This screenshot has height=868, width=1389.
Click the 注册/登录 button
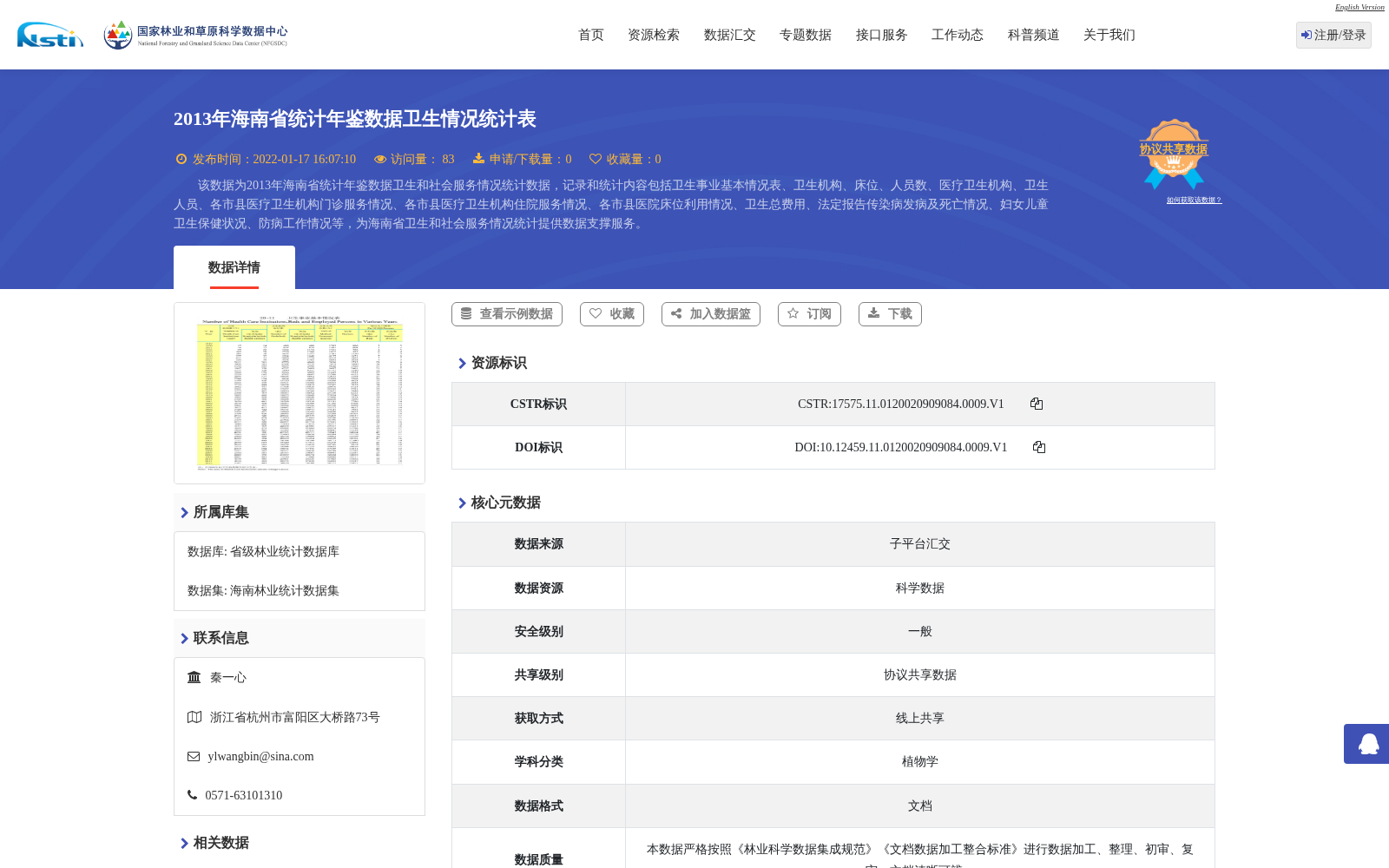(1333, 35)
